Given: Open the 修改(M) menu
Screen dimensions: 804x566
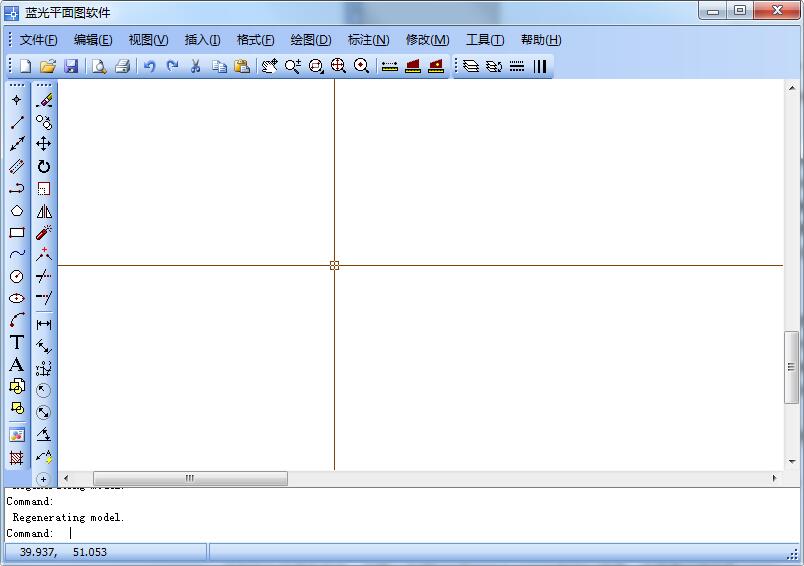Looking at the screenshot, I should click(x=427, y=39).
